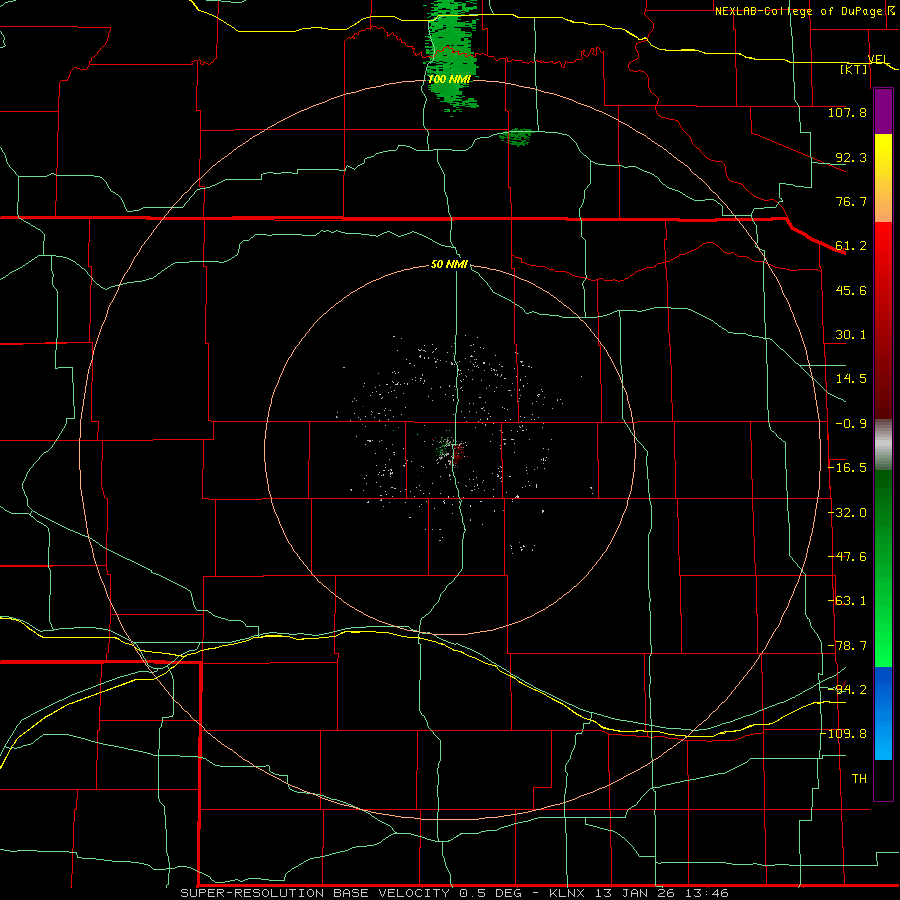
Task: Click the -109.8 velocity scale value
Action: (x=846, y=734)
